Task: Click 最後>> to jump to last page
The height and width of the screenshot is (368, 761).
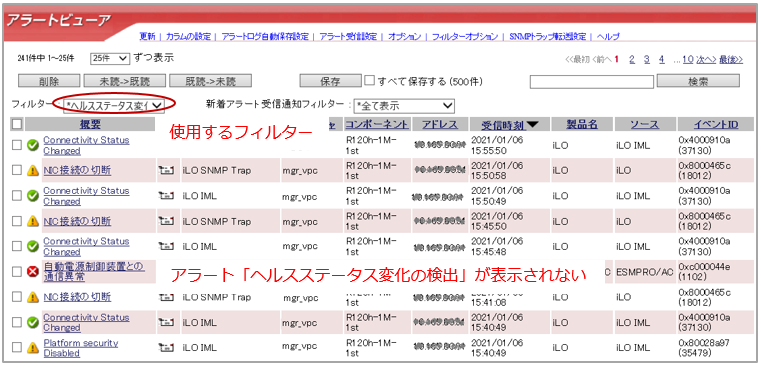Action: point(731,59)
